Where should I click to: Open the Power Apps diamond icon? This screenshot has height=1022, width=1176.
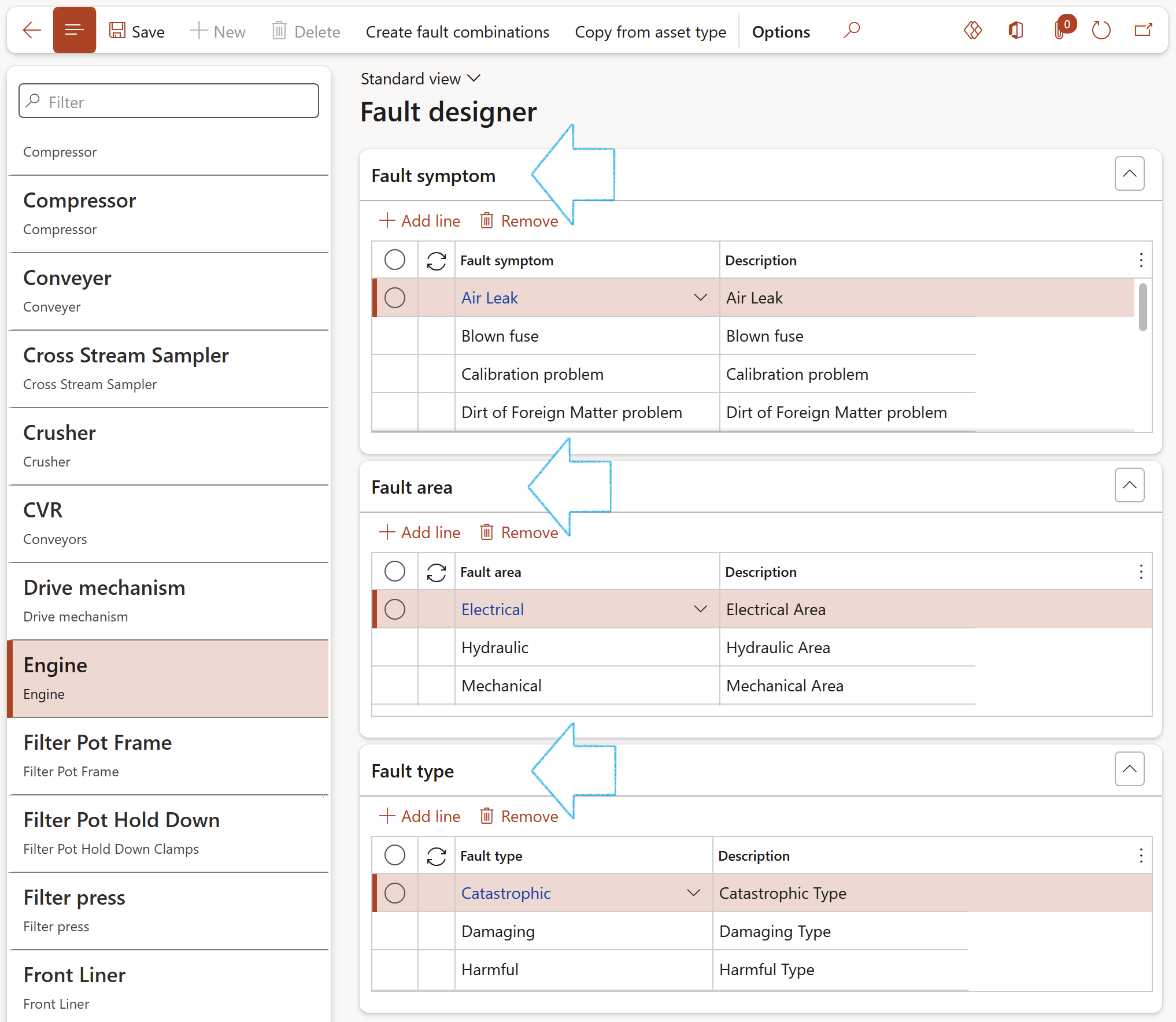pos(973,30)
